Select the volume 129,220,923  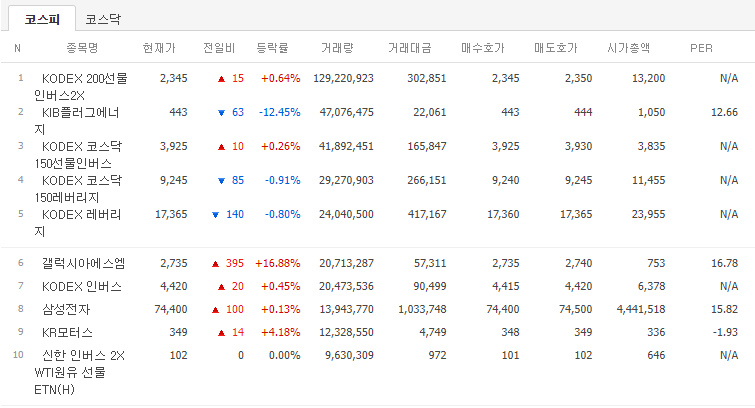tap(343, 78)
